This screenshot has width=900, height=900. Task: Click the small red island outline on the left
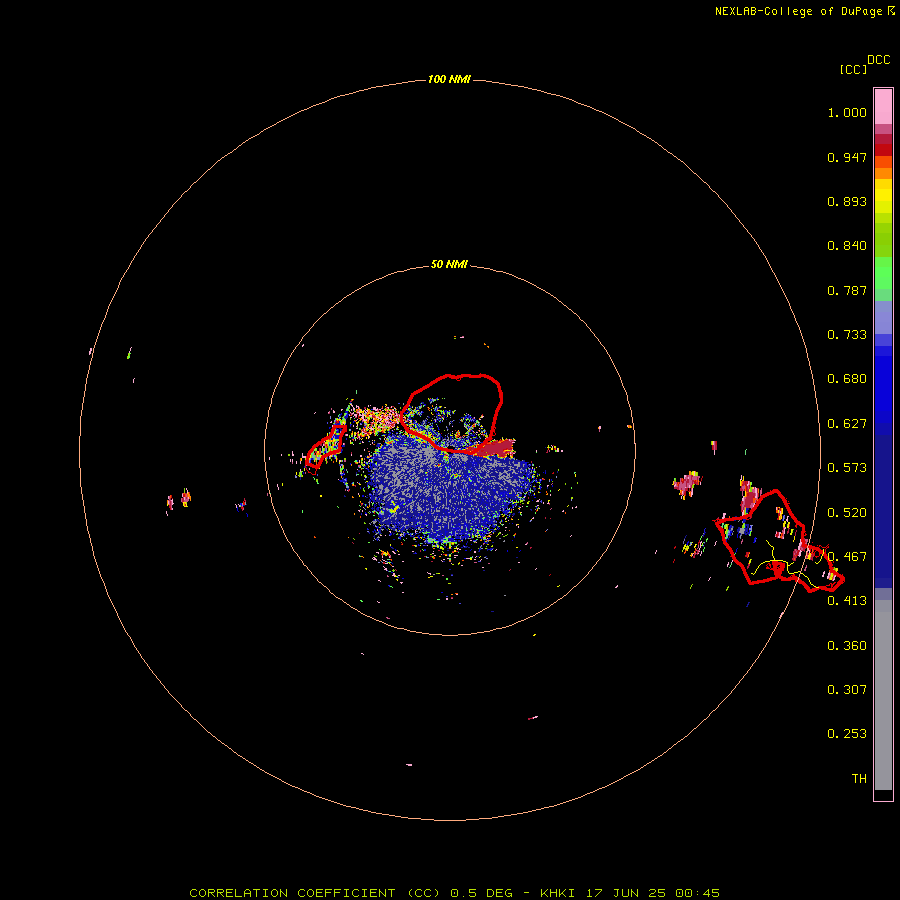[325, 448]
